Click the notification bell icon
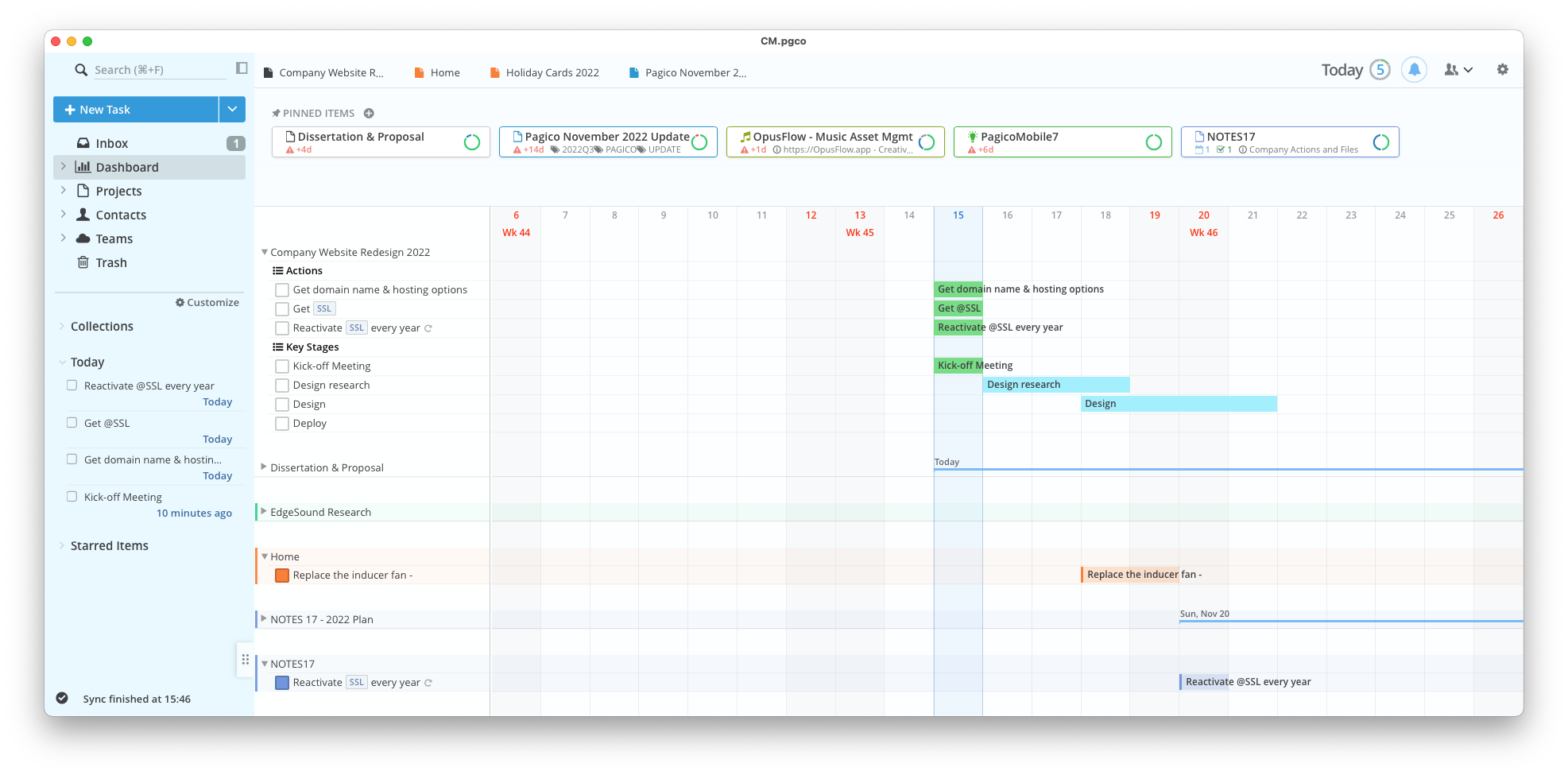Image resolution: width=1568 pixels, height=775 pixels. [1414, 70]
